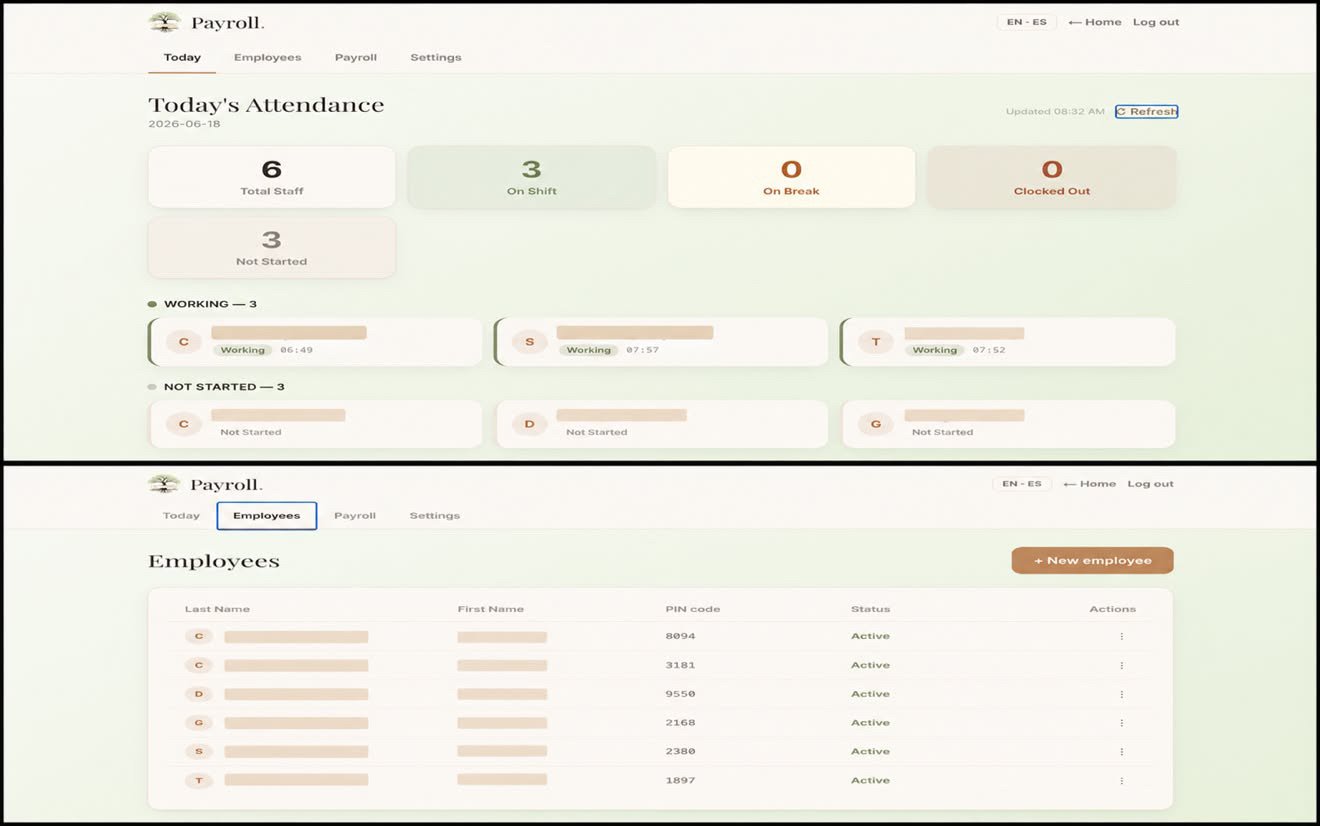Click the tree logo on Today's Attendance page
The image size is (1320, 826).
coord(164,22)
